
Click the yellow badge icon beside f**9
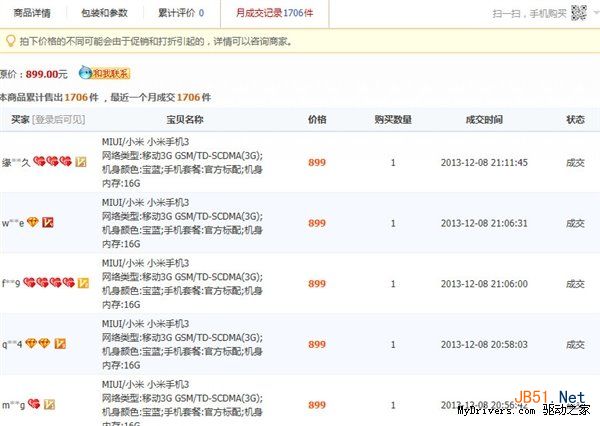coord(83,283)
